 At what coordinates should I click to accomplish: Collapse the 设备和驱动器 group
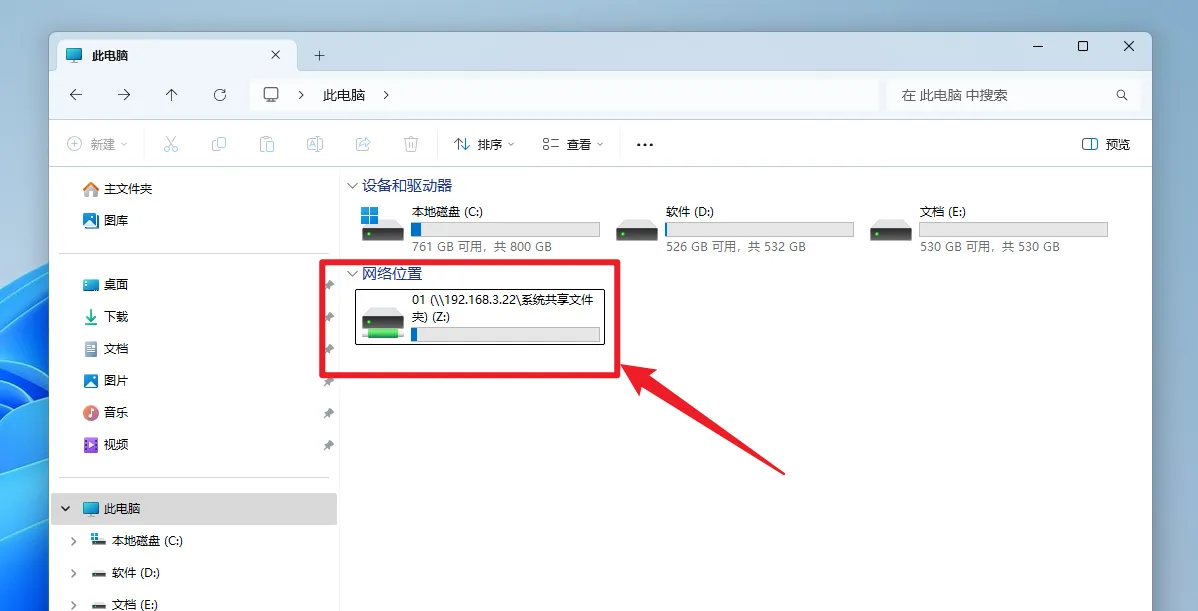(x=352, y=186)
